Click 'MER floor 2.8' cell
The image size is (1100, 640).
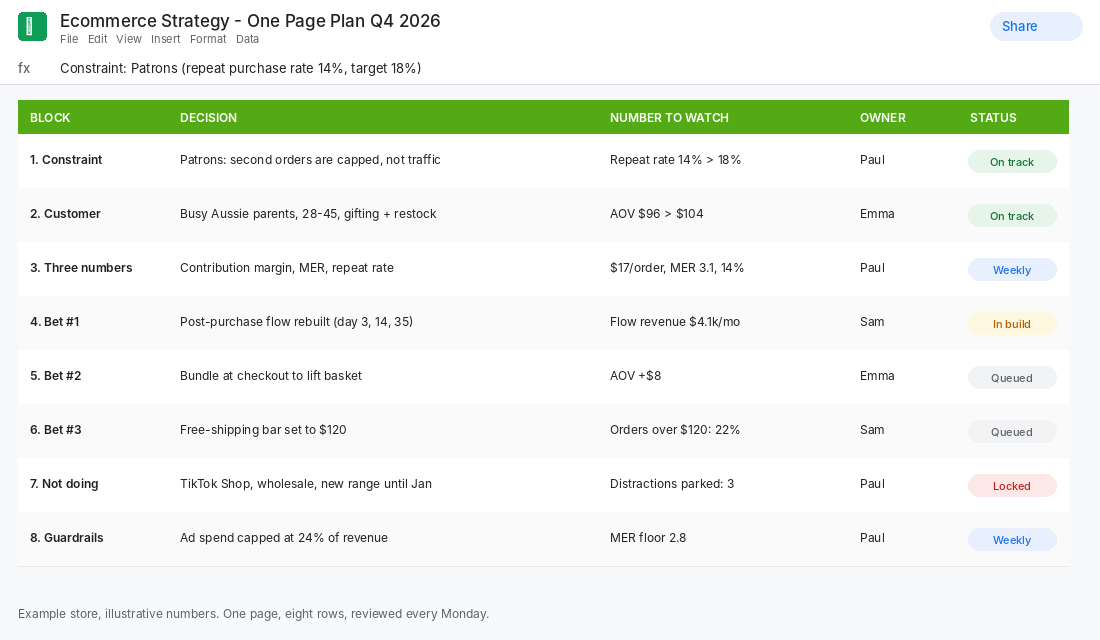[648, 538]
